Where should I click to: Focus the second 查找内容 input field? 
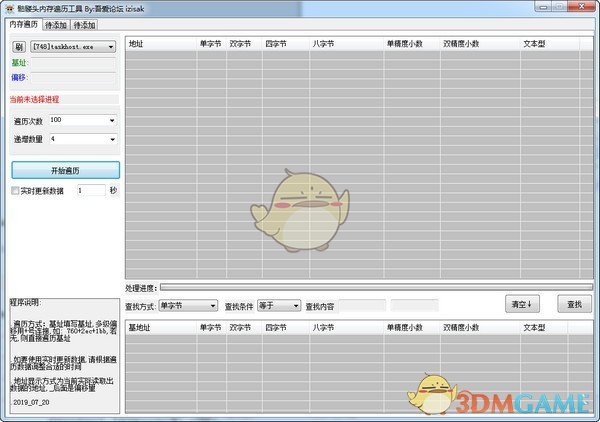click(x=414, y=306)
